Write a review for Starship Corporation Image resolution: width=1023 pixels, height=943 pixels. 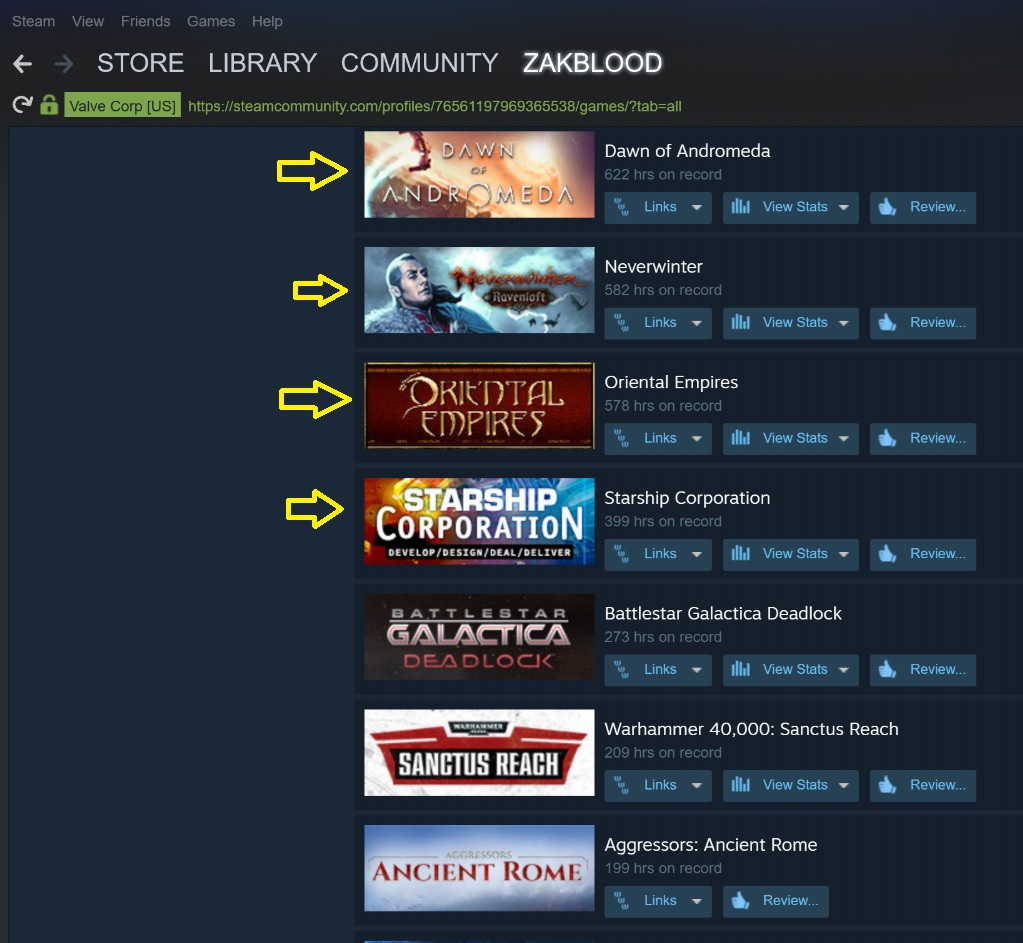[923, 554]
